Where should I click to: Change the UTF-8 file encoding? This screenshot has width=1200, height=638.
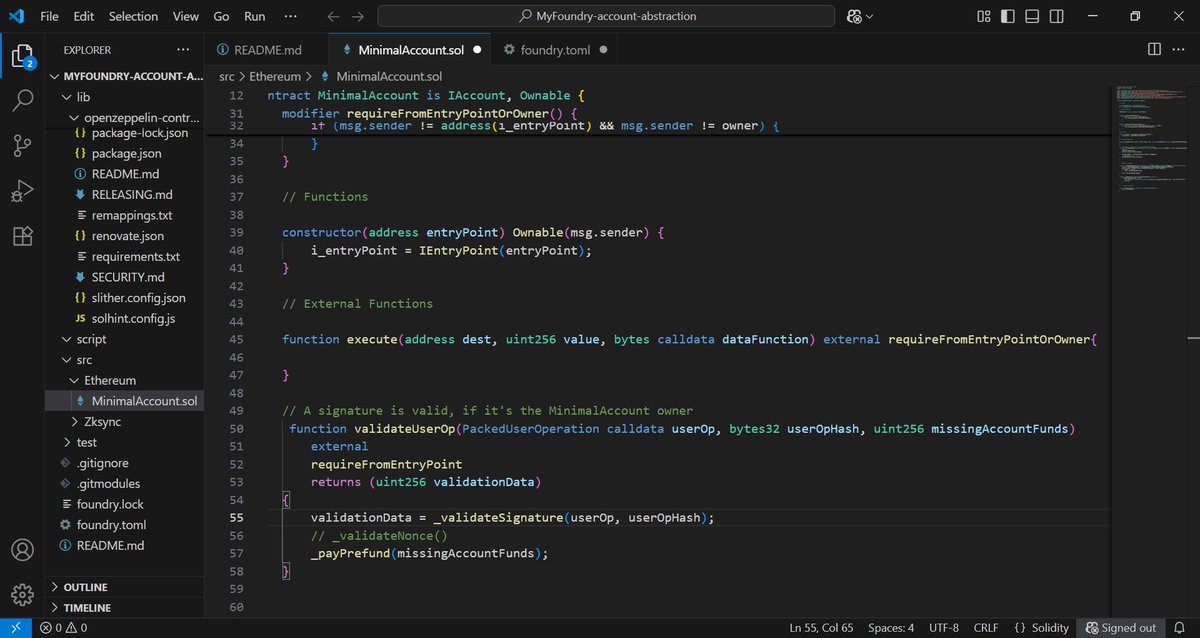coord(942,628)
